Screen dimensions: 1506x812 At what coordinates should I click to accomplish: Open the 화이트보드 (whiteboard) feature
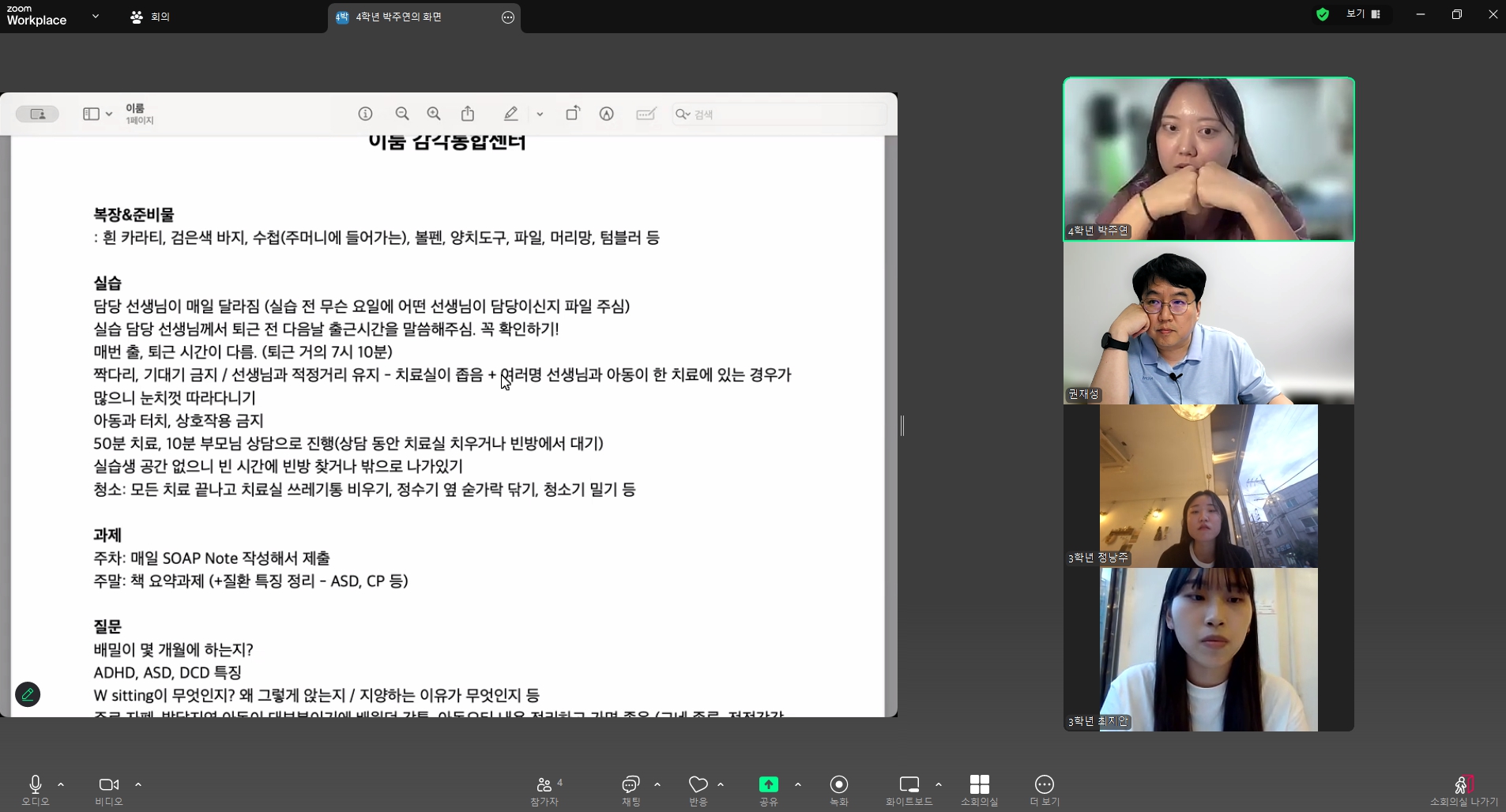point(907,790)
